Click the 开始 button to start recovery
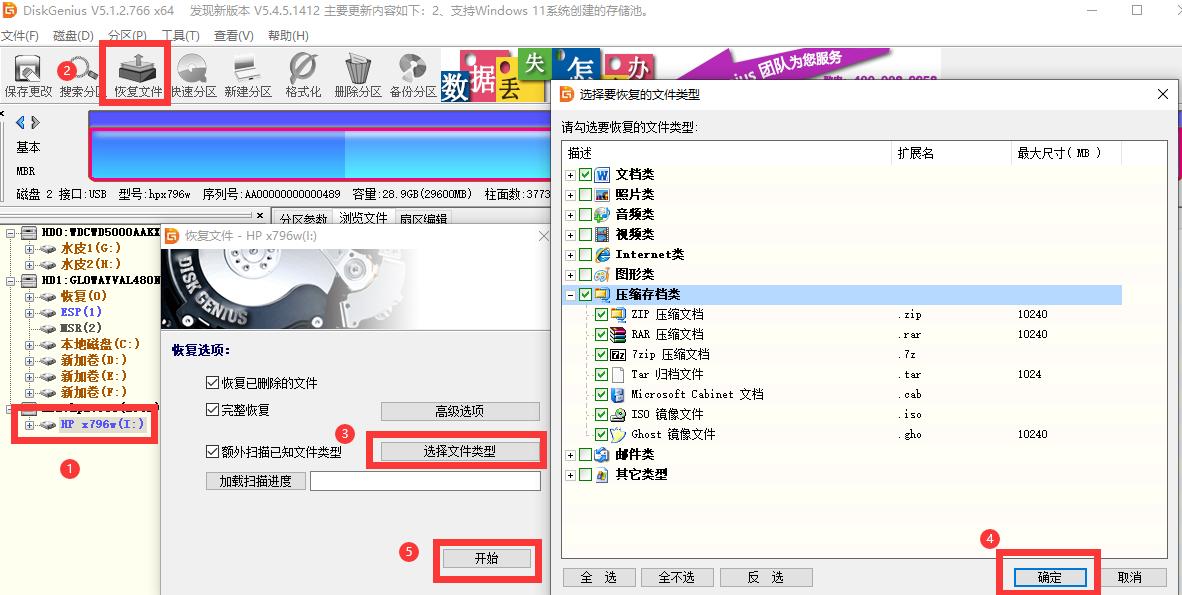The image size is (1182, 595). pos(486,560)
